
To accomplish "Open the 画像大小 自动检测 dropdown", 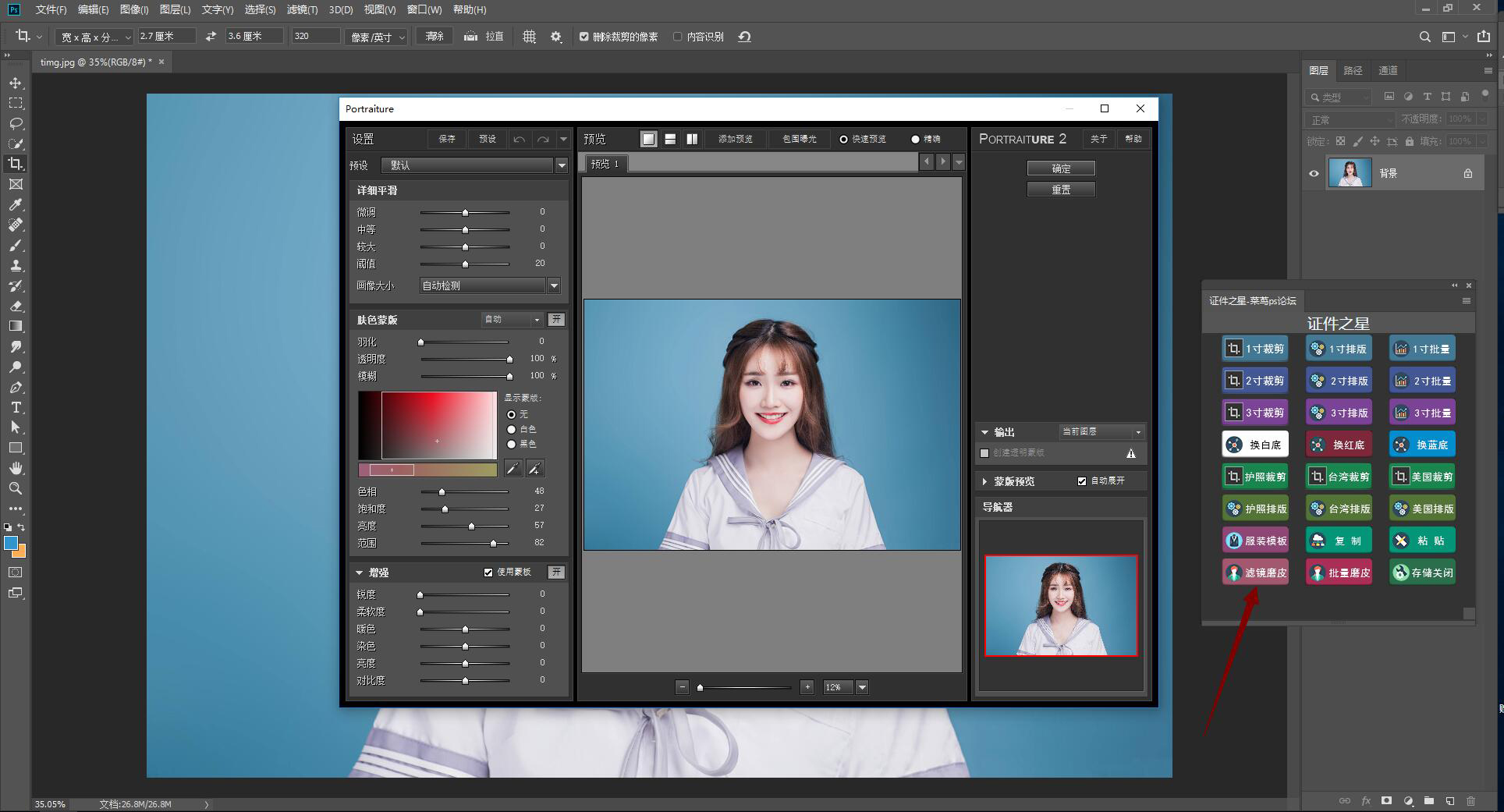I will (x=554, y=285).
